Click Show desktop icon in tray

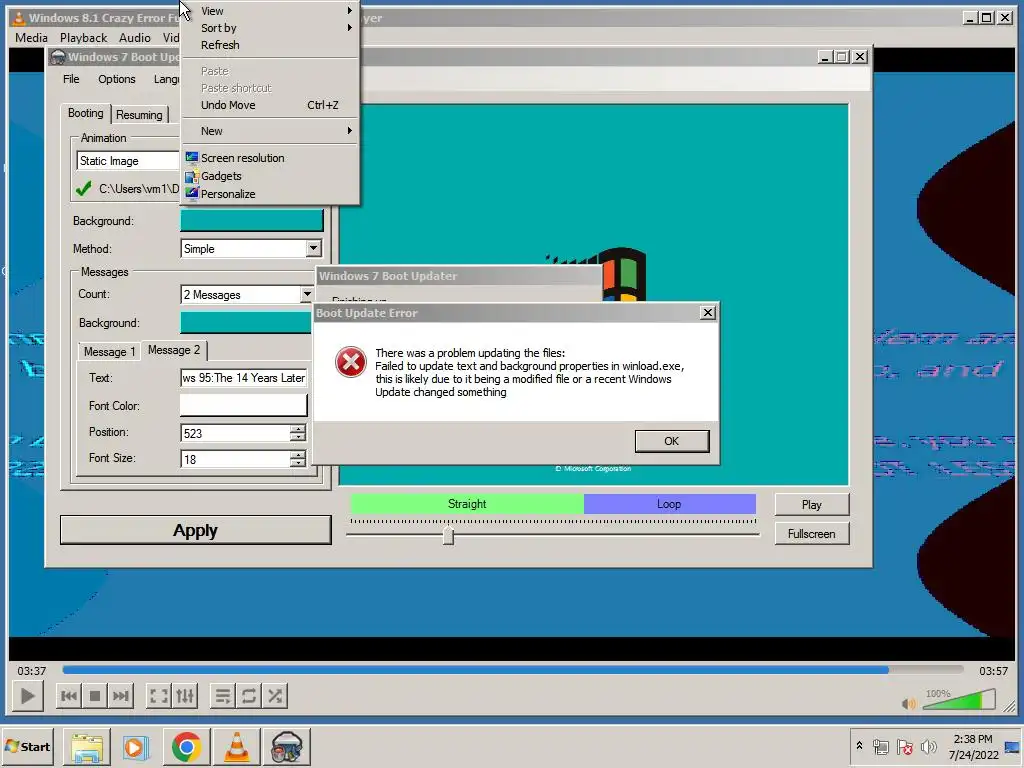point(1013,747)
